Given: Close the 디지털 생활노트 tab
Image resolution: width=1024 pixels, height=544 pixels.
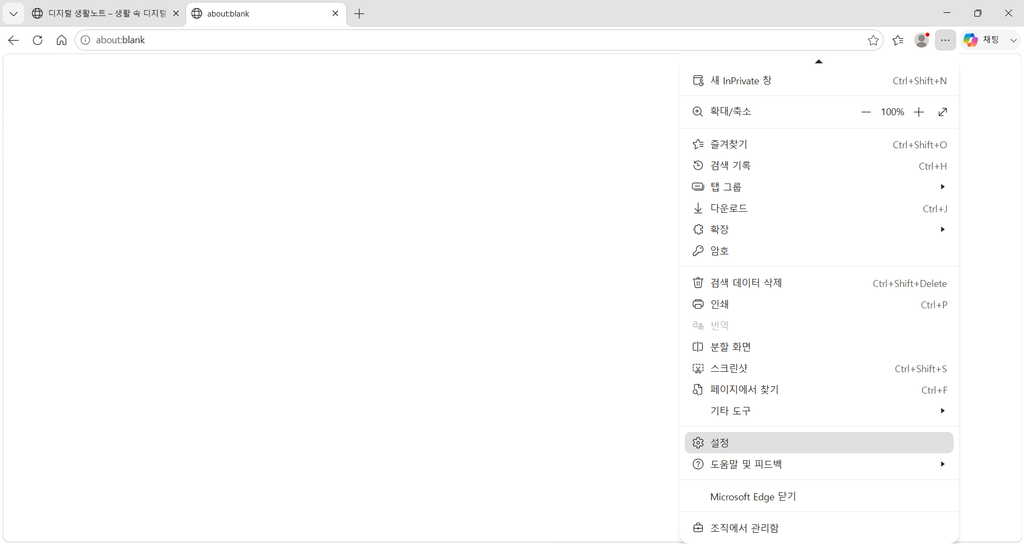Looking at the screenshot, I should [x=176, y=13].
